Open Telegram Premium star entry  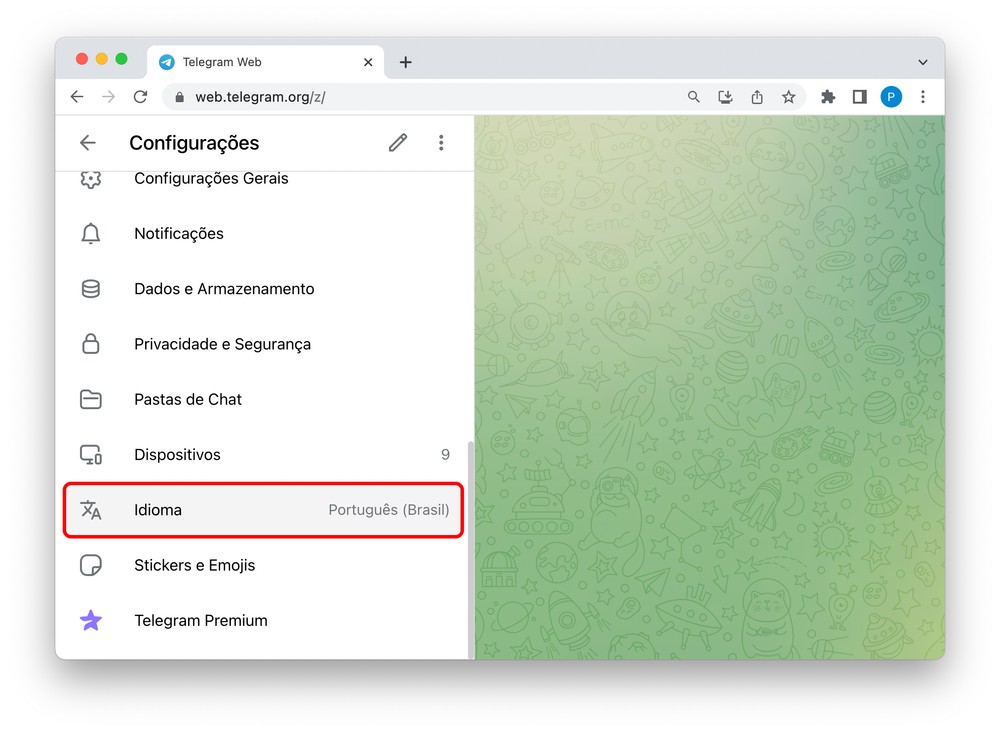point(200,621)
